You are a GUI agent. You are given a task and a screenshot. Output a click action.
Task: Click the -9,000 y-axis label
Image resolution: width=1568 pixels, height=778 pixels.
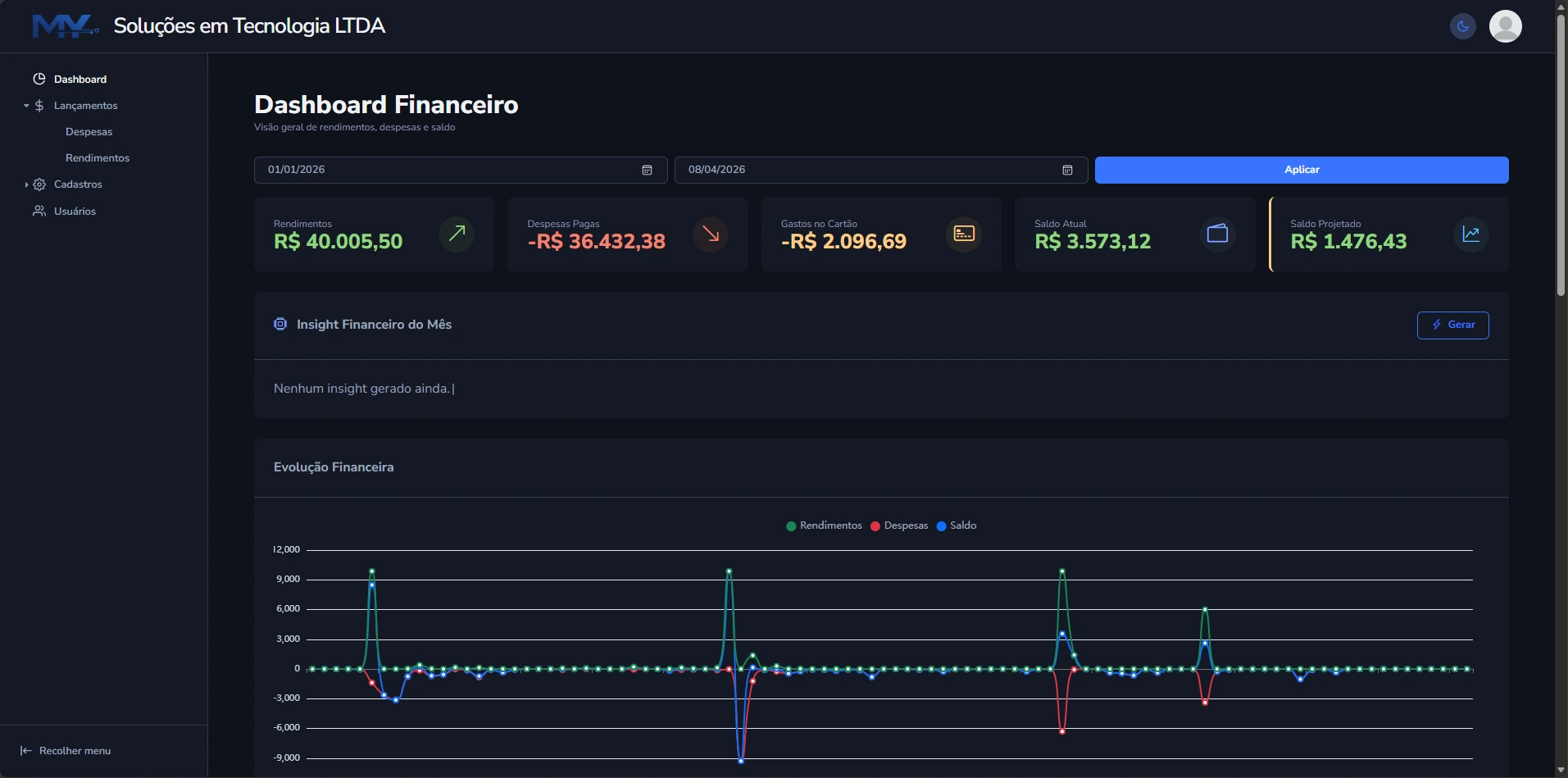coord(287,758)
